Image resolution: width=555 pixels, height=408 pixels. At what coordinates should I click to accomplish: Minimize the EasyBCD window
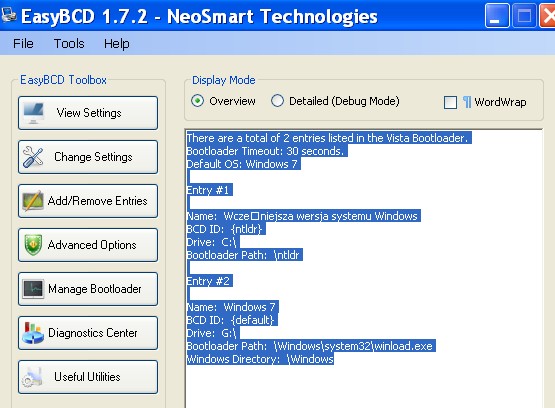pos(497,15)
